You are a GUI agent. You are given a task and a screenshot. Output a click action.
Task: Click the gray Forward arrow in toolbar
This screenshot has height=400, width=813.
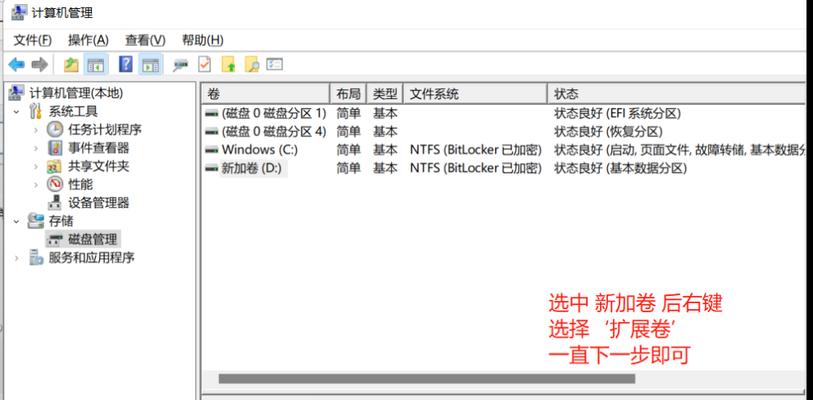[x=39, y=65]
